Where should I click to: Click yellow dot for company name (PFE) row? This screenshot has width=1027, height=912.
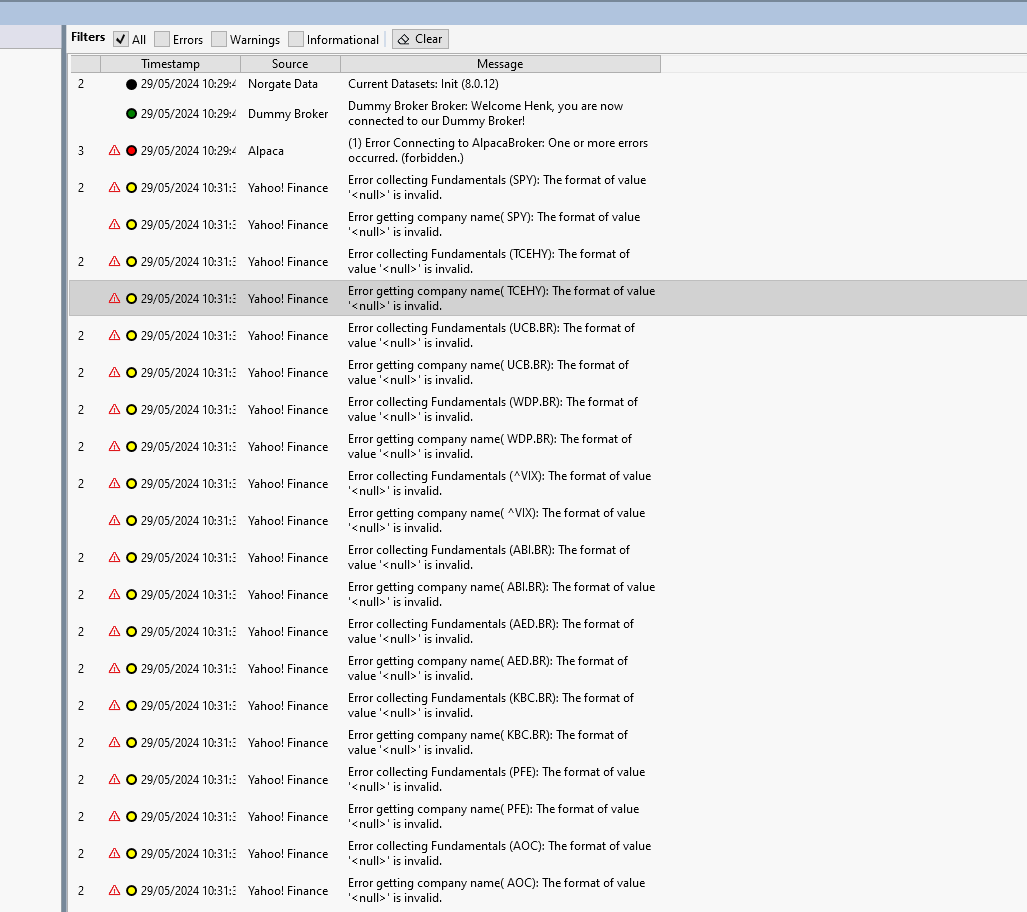pos(131,817)
